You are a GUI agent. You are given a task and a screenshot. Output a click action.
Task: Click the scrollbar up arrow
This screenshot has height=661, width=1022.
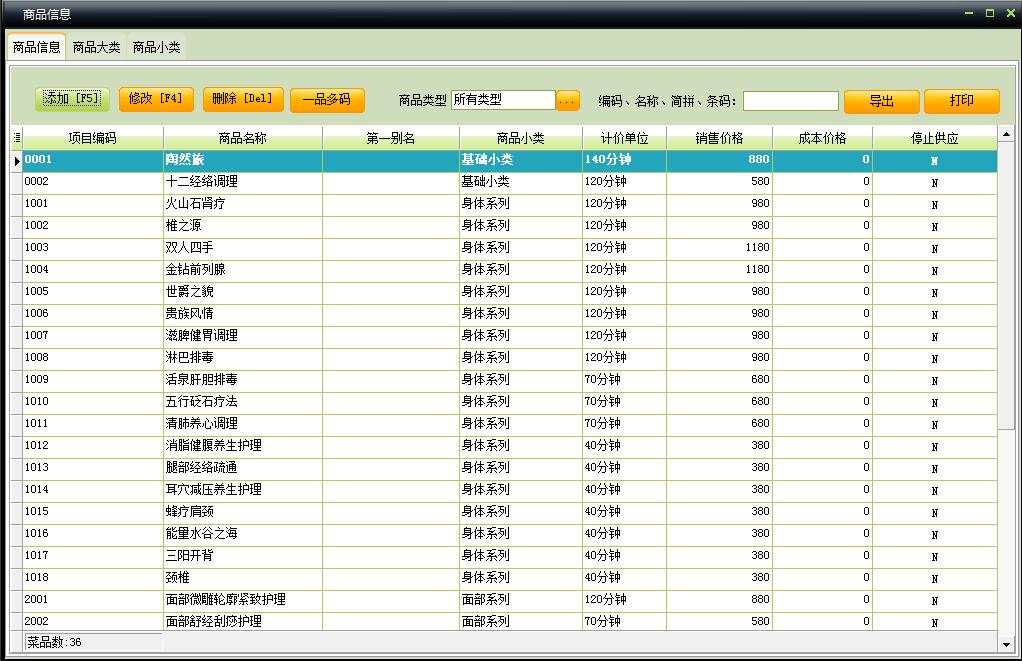click(1006, 134)
